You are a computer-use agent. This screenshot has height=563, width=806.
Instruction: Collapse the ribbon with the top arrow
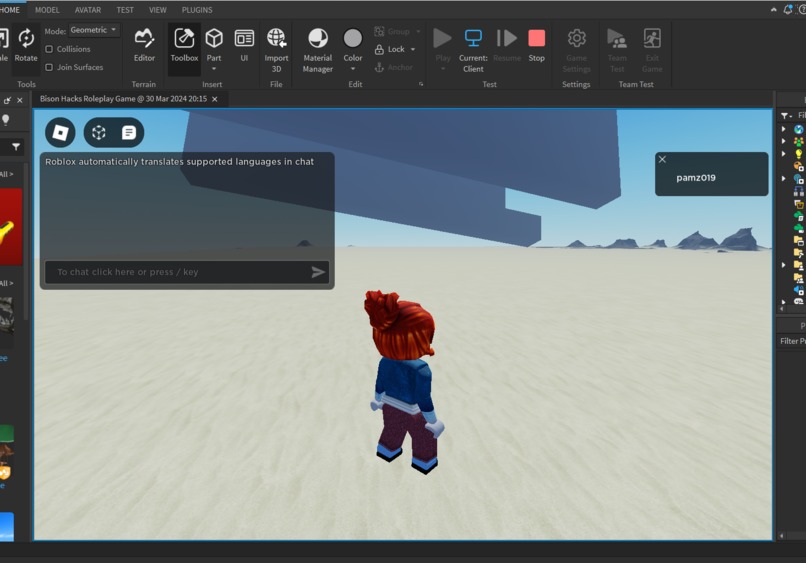click(x=774, y=10)
